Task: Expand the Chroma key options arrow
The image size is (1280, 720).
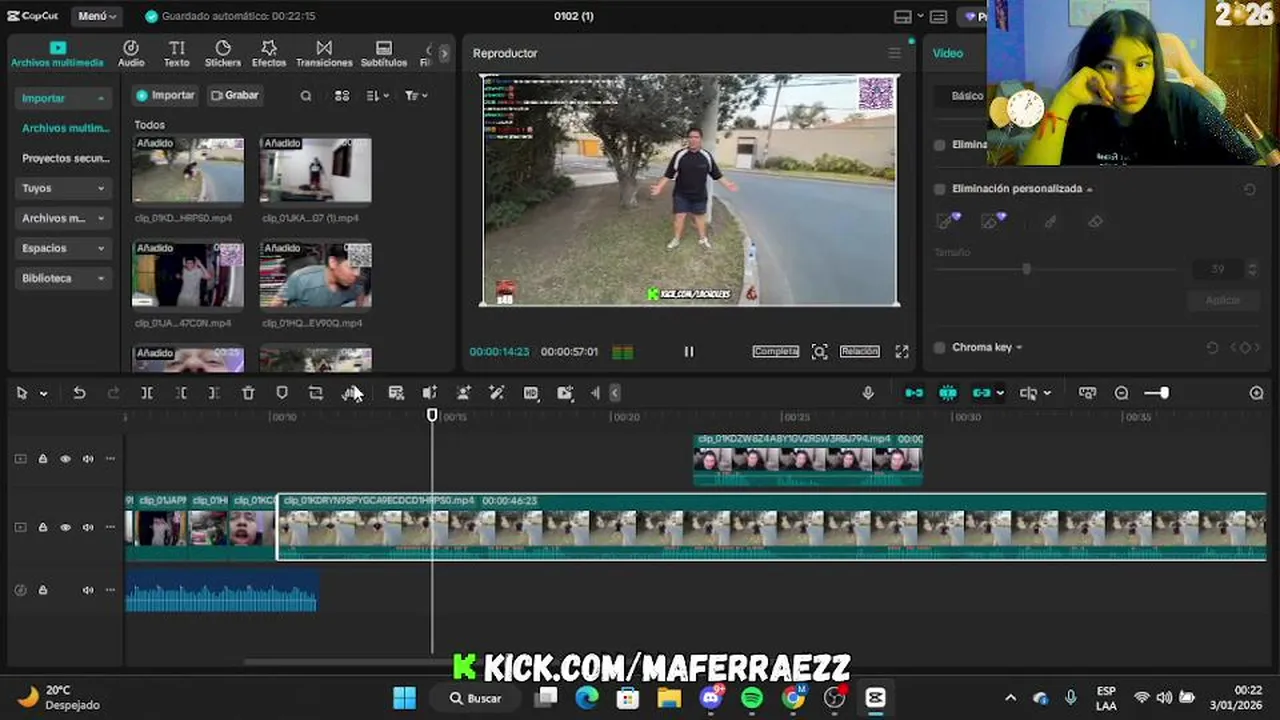Action: point(1019,348)
